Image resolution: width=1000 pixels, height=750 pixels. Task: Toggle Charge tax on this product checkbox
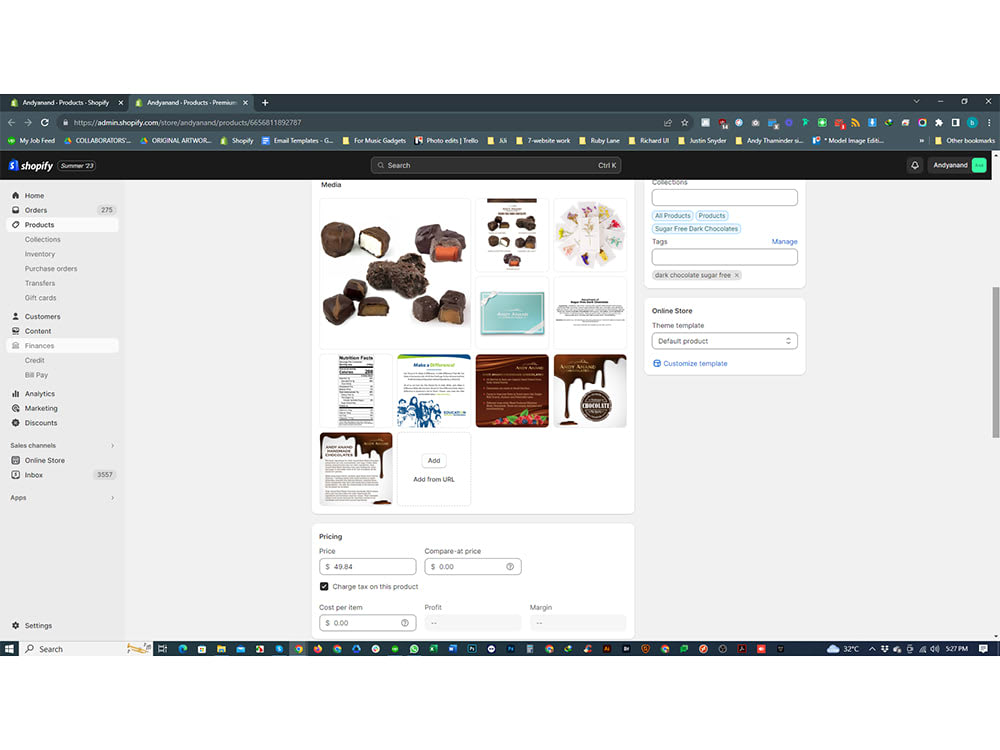[324, 587]
